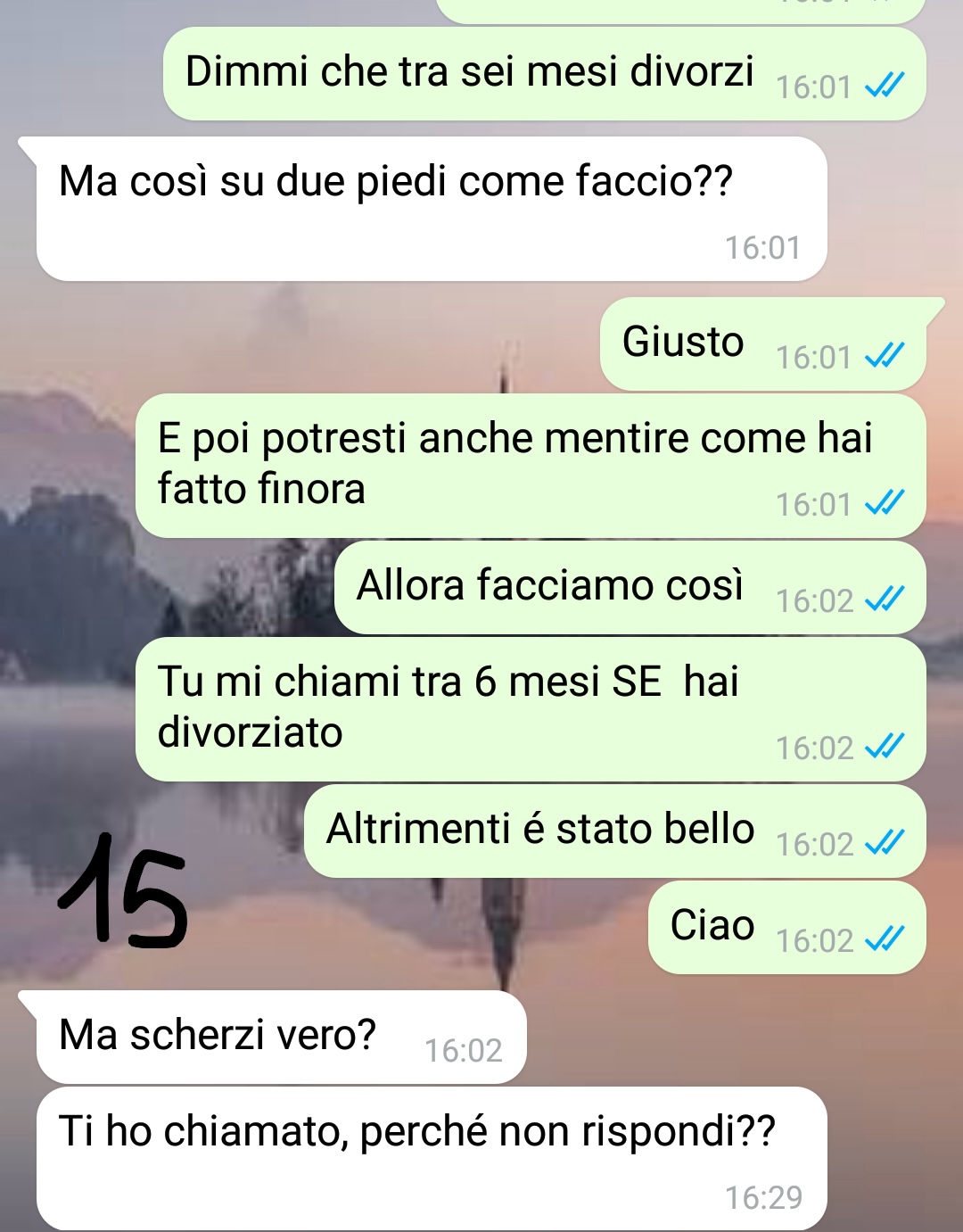Tap the 16:02 timestamp of 'Ma scherzi vero?'
Screen dimensions: 963x1232
tap(463, 1051)
